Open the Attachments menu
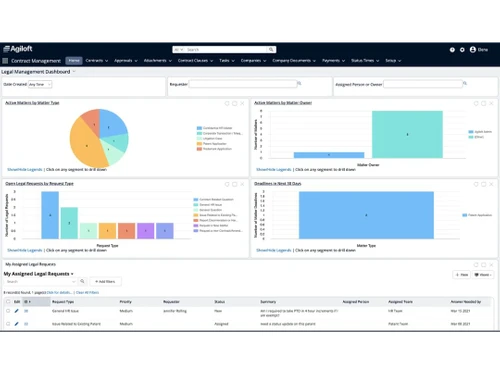The width and height of the screenshot is (500, 375). [x=158, y=61]
